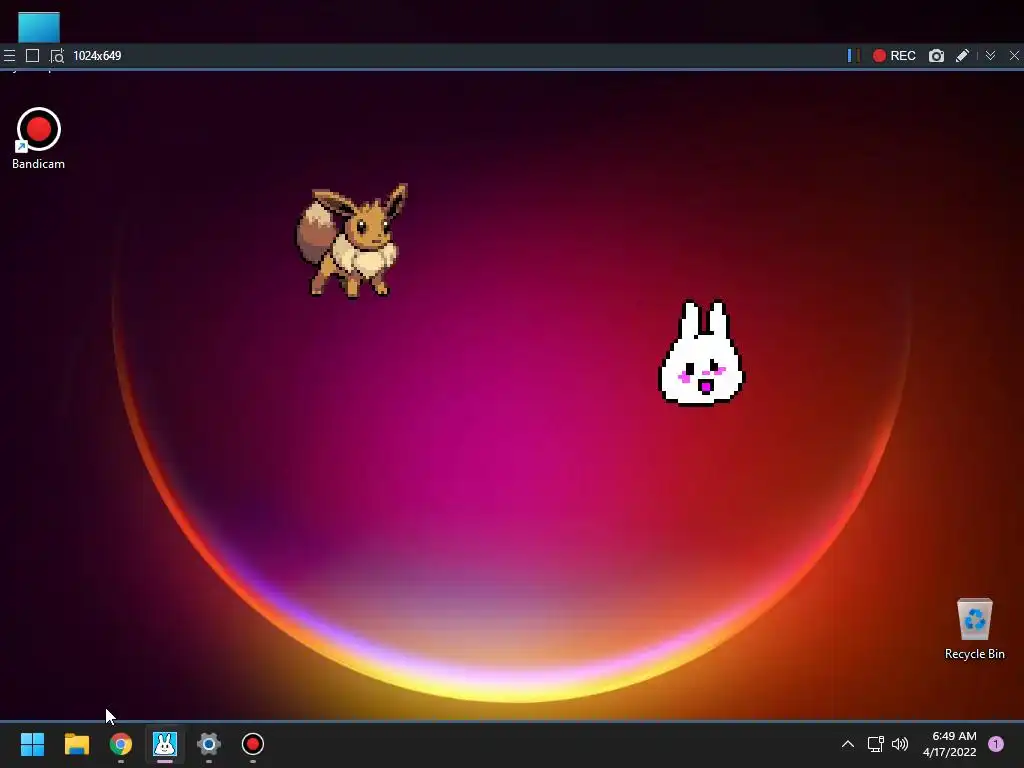Activate the pencil drawing tool
The image size is (1024, 768).
tap(962, 56)
